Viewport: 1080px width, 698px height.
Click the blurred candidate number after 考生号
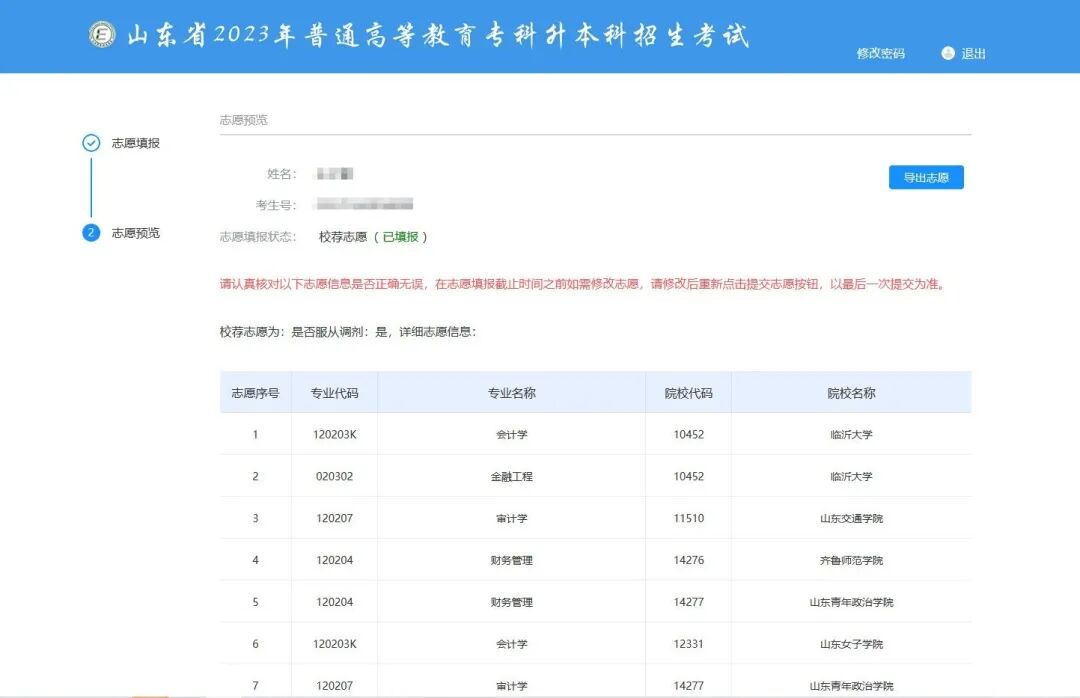[364, 204]
